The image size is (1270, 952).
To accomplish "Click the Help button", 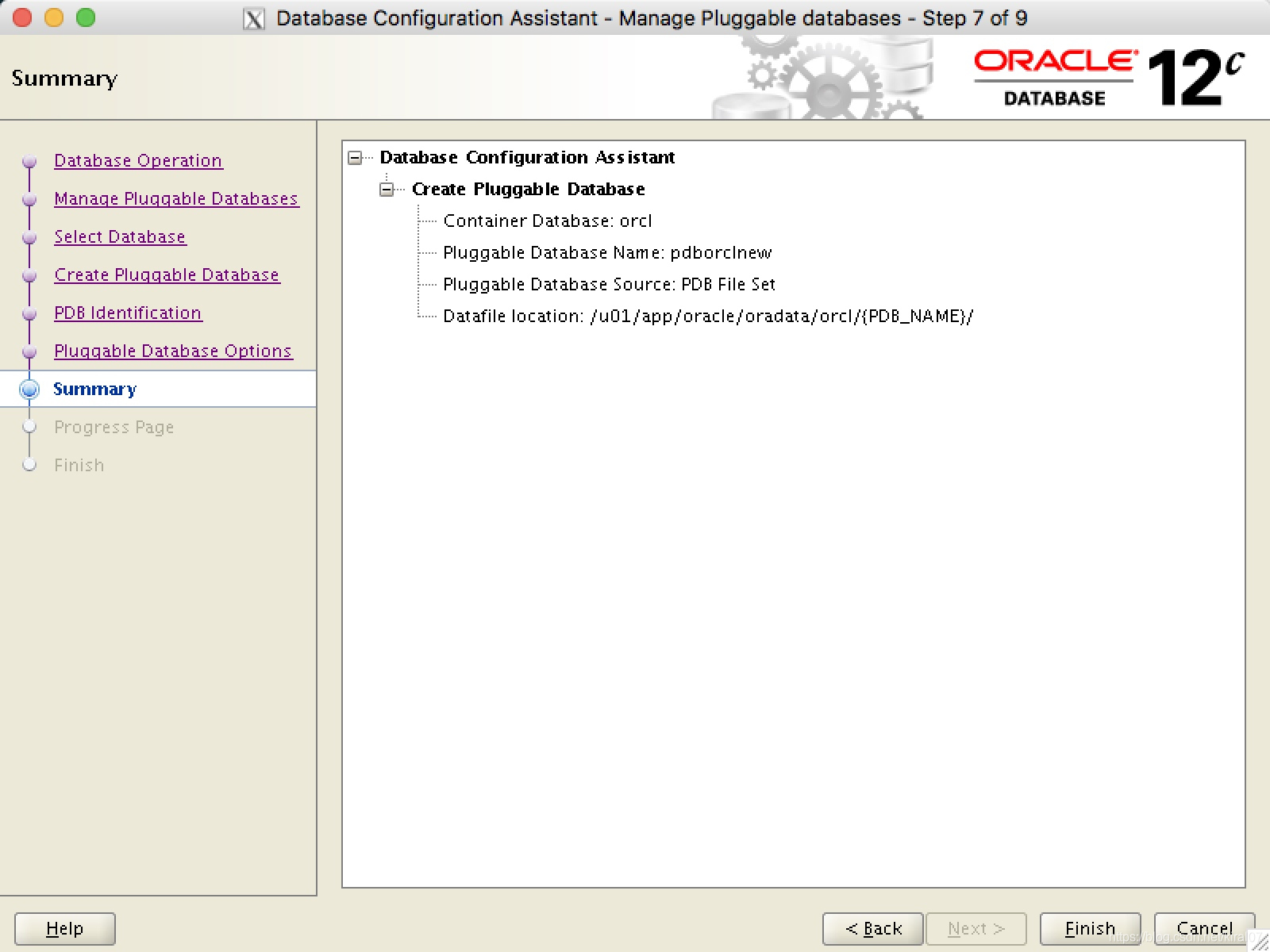I will (x=65, y=928).
